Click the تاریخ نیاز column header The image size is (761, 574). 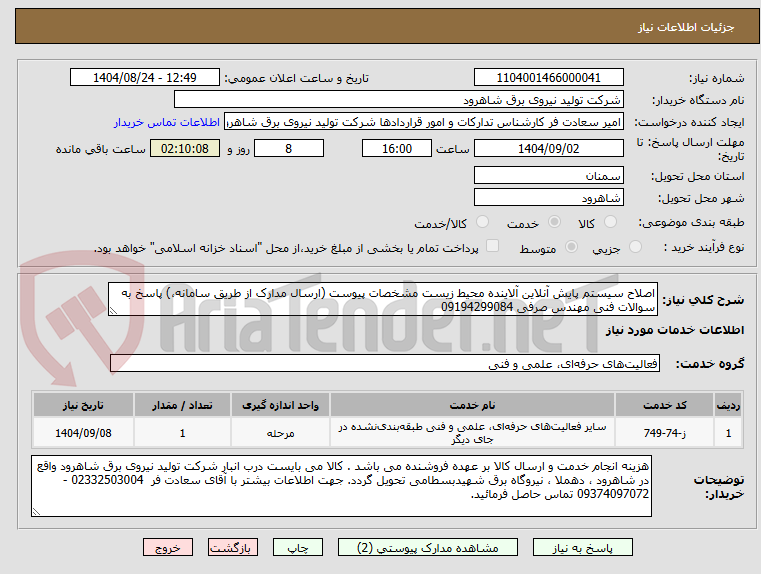point(83,405)
